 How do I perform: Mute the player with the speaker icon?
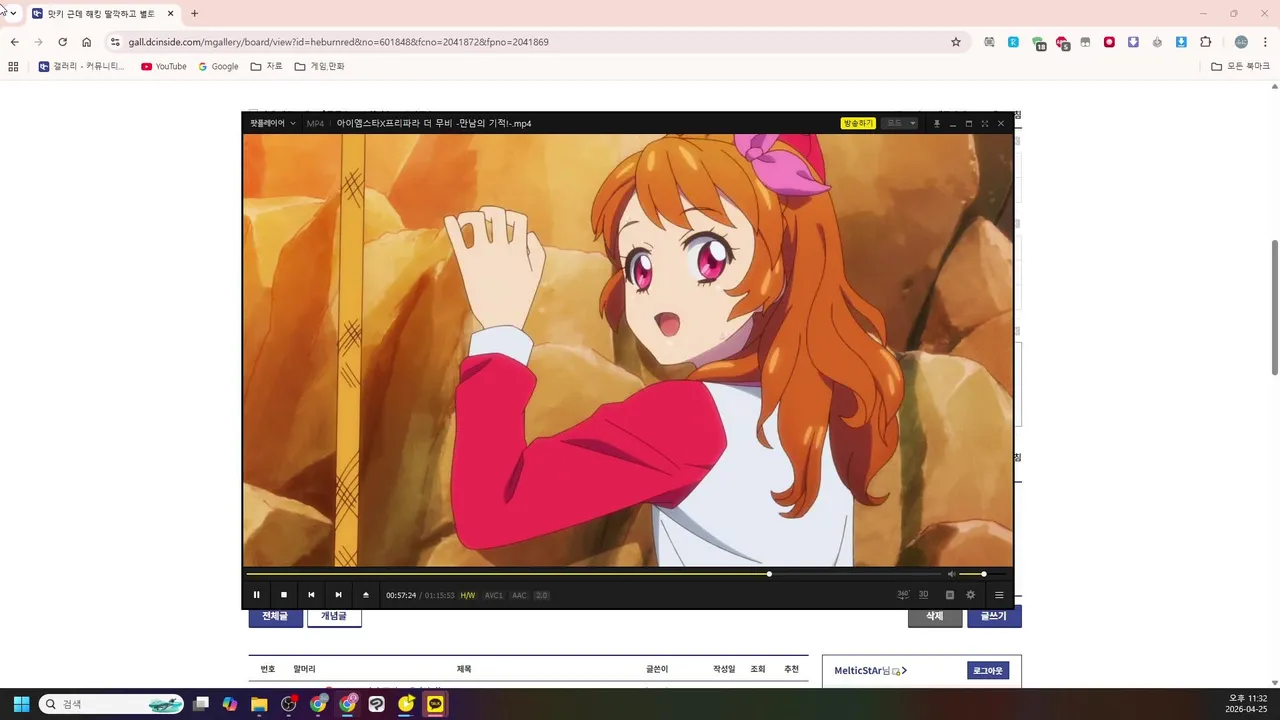pyautogui.click(x=952, y=574)
